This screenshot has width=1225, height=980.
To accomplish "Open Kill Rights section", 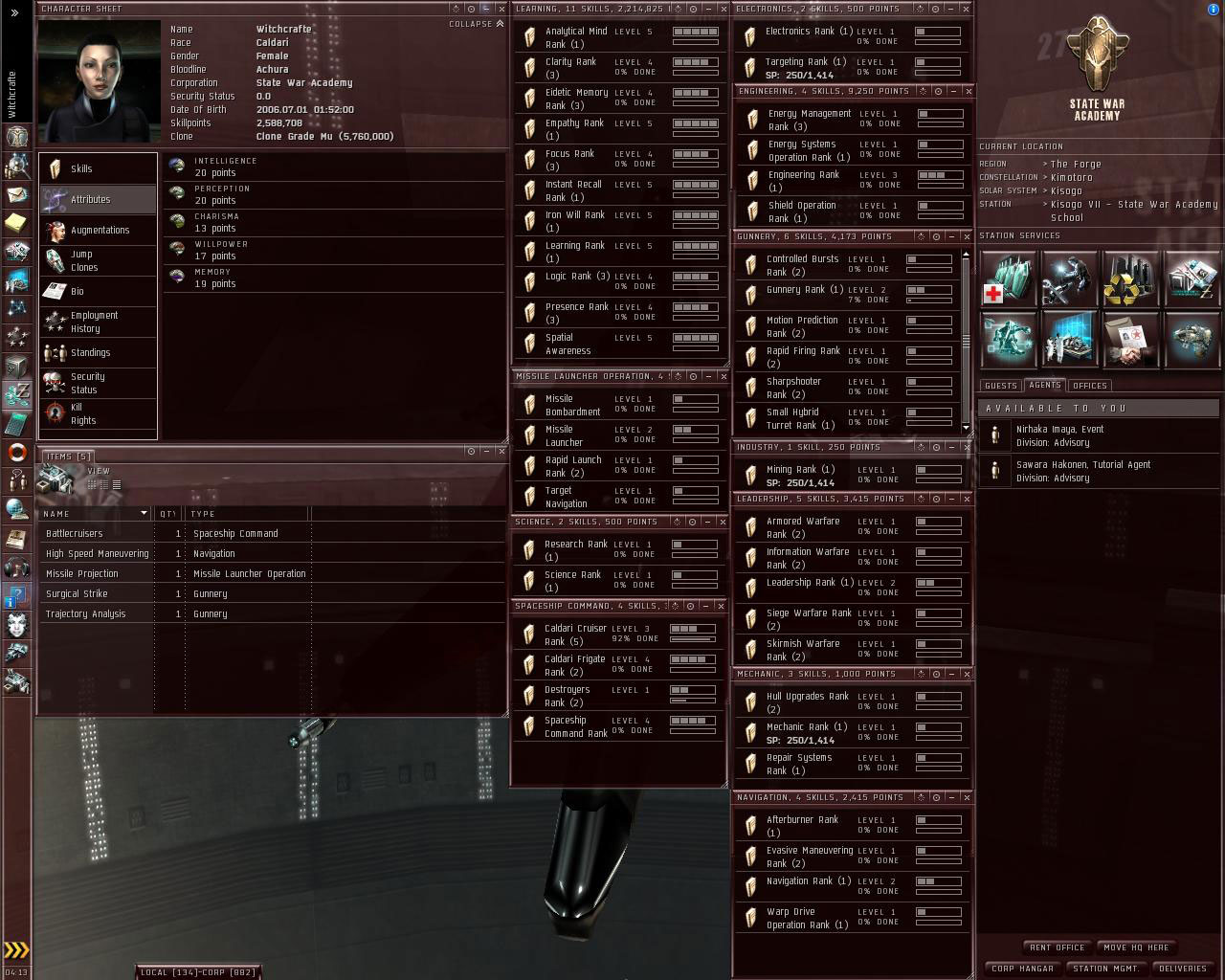I will tap(98, 413).
